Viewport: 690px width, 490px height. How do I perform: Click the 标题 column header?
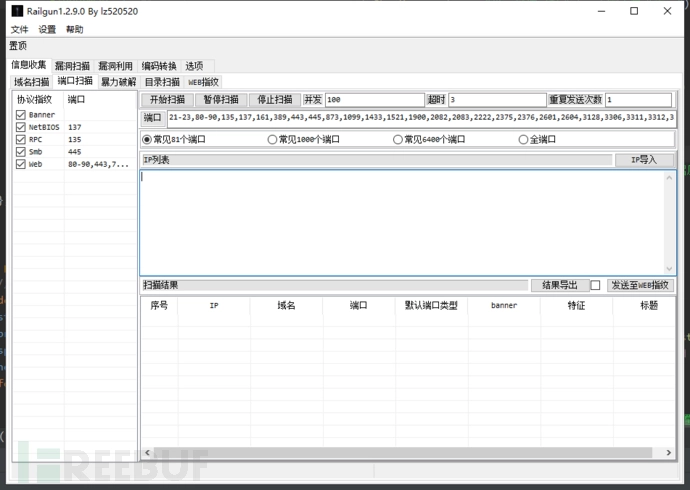[x=644, y=305]
